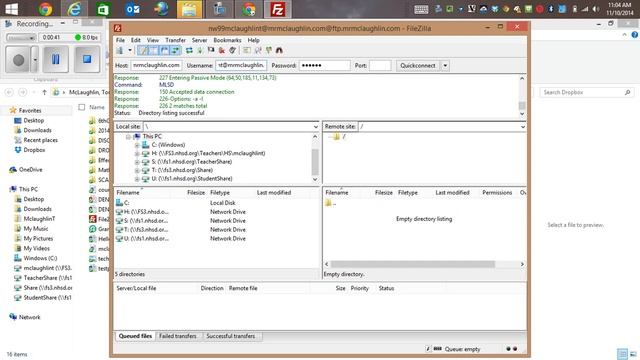Image resolution: width=640 pixels, height=360 pixels.
Task: Sort local list by Last modified column
Action: pos(274,193)
